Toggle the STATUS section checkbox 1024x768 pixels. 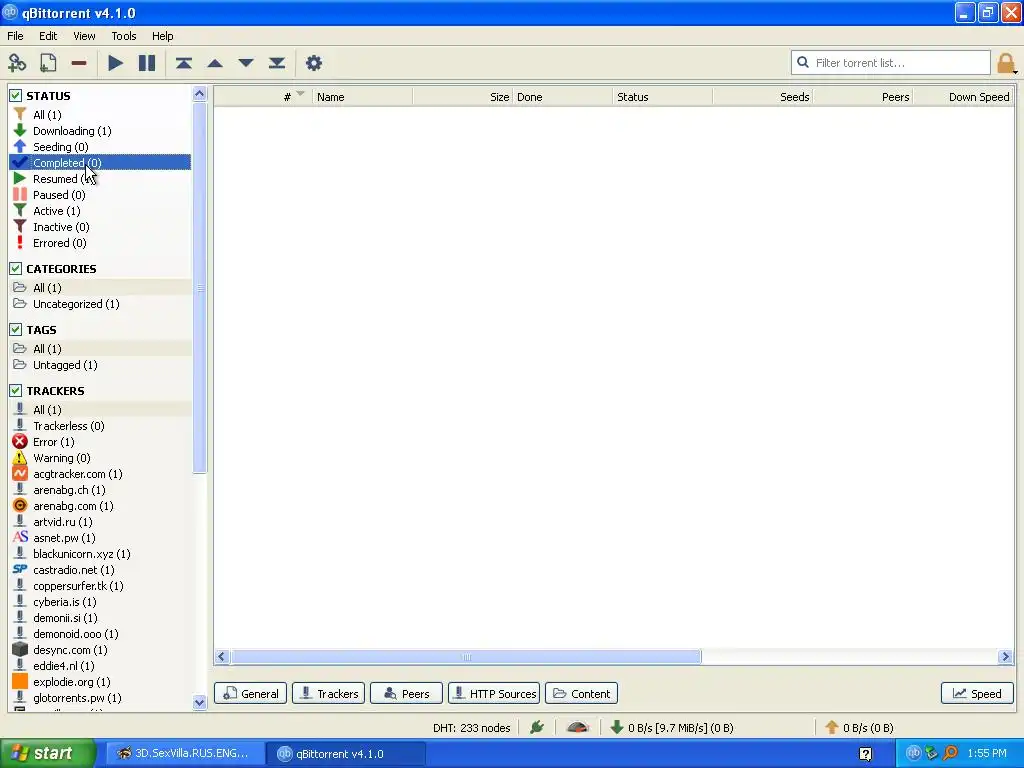[16, 95]
